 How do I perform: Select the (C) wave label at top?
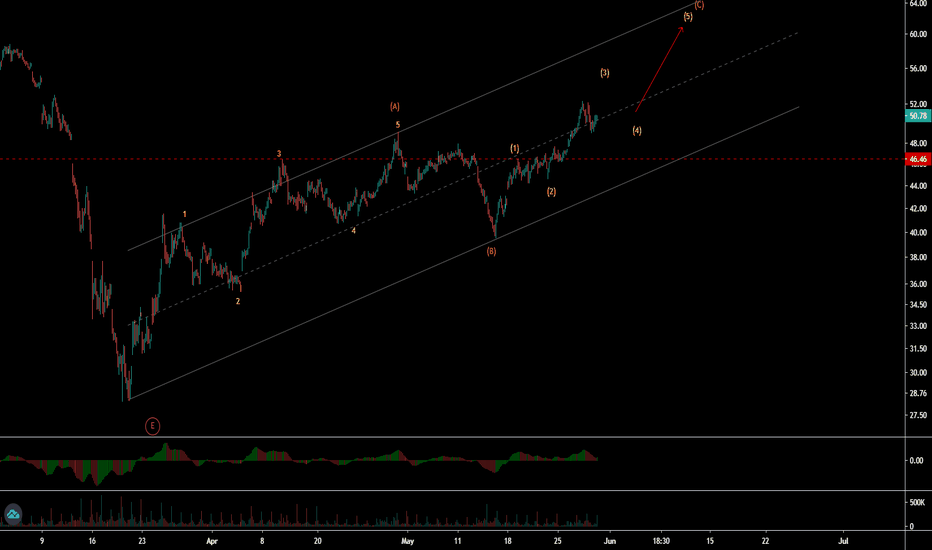point(699,5)
